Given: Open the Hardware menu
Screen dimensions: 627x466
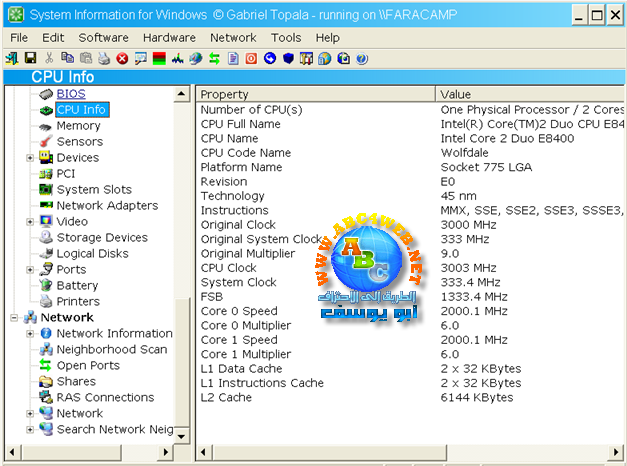Looking at the screenshot, I should click(x=168, y=37).
